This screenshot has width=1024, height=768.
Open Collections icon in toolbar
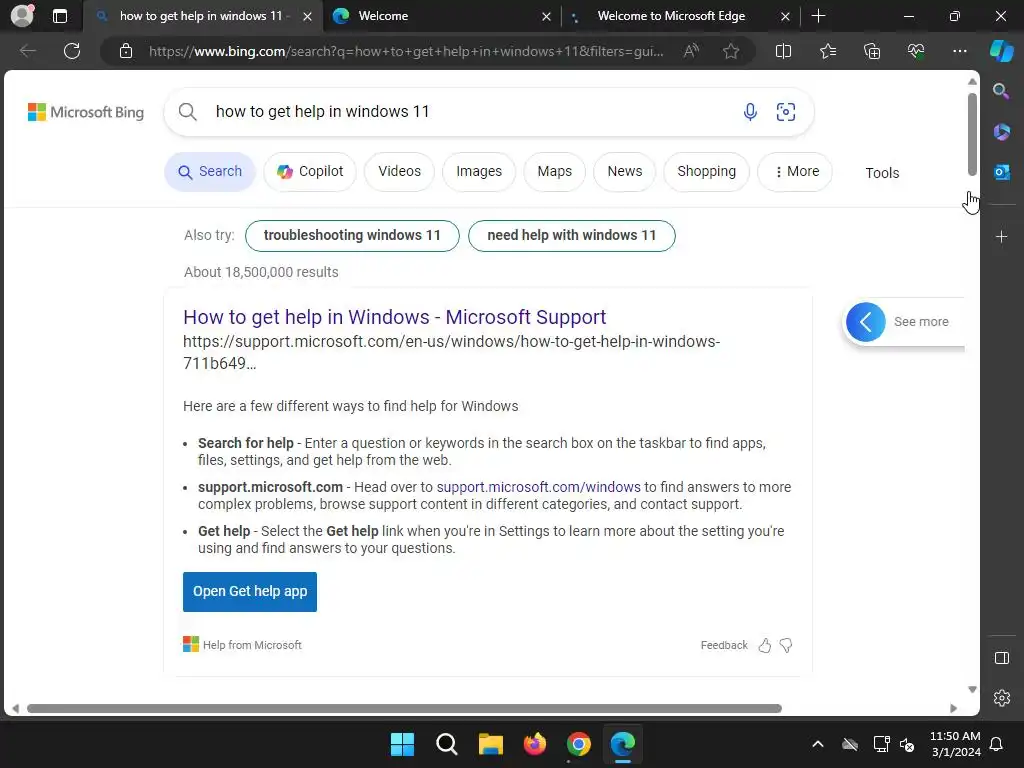(872, 51)
